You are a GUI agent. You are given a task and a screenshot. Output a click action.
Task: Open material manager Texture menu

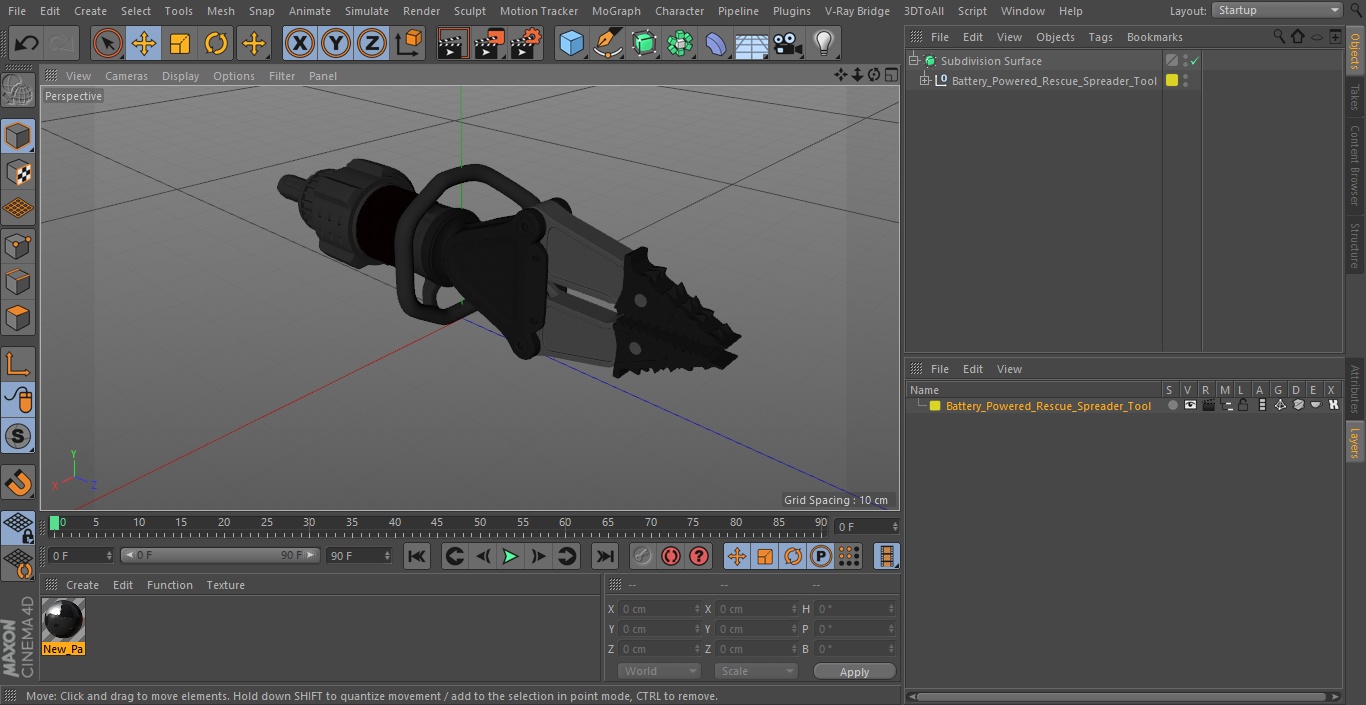[225, 585]
